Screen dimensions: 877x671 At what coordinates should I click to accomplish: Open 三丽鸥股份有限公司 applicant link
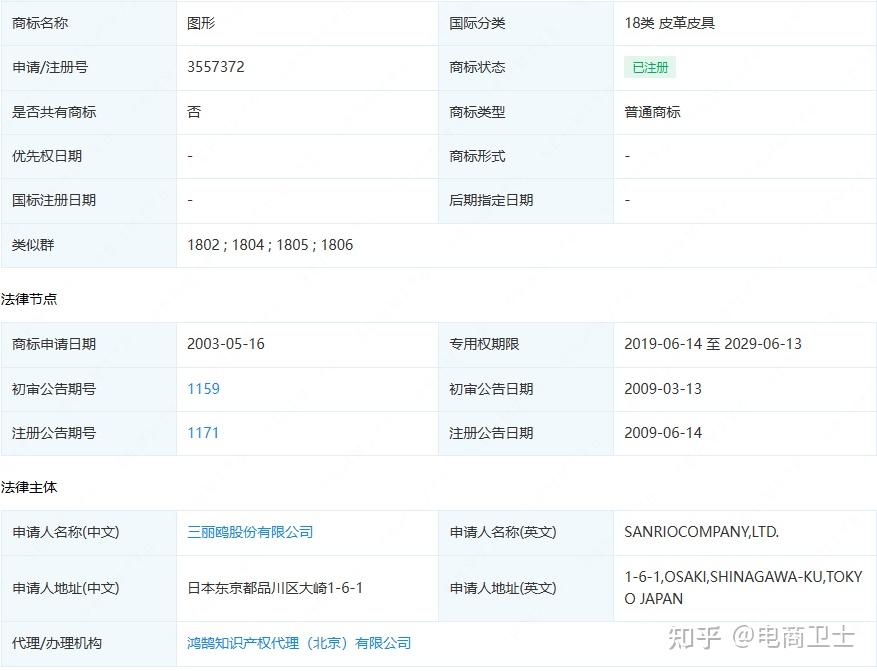(x=250, y=532)
